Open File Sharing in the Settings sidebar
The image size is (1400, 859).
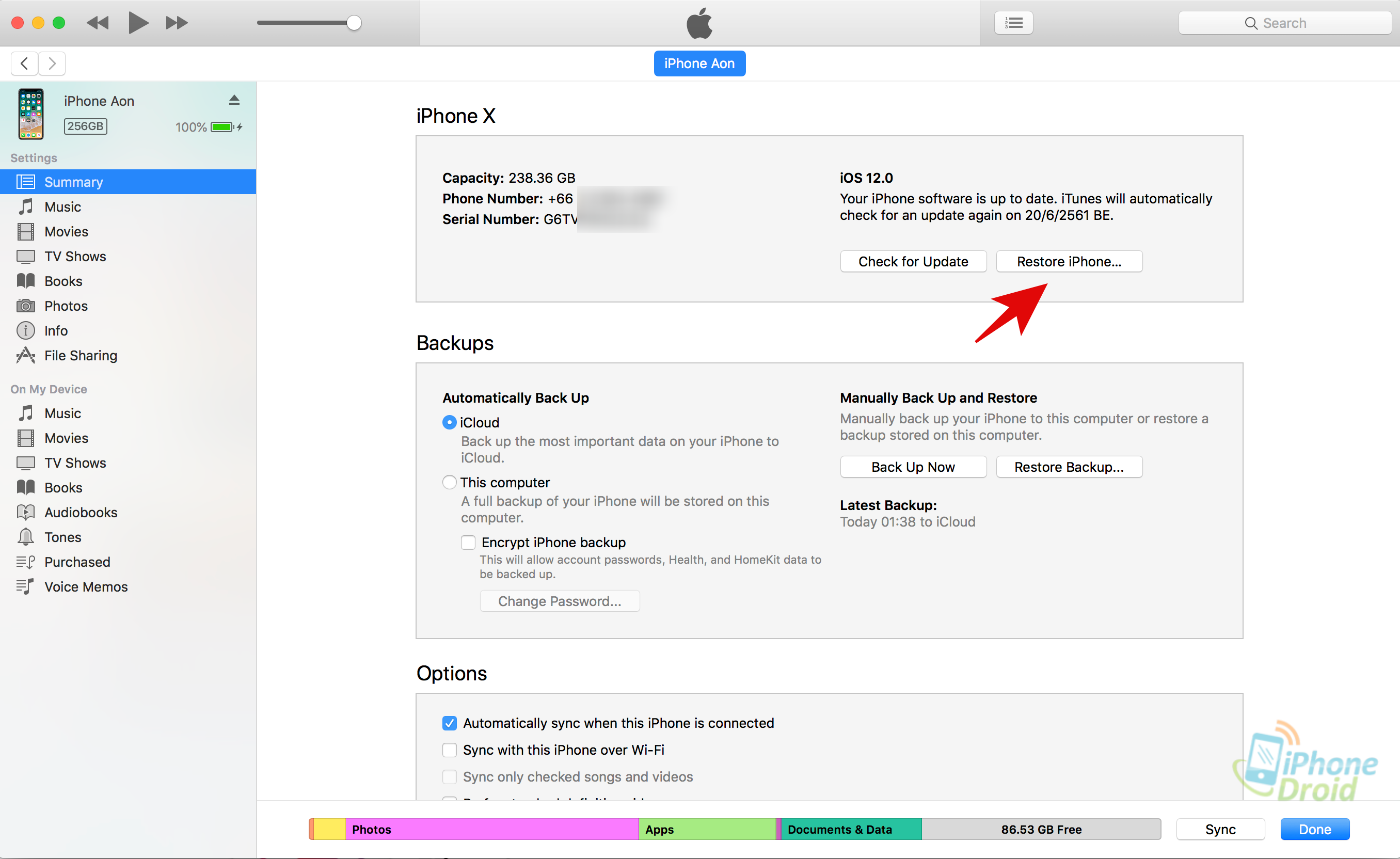pyautogui.click(x=81, y=356)
